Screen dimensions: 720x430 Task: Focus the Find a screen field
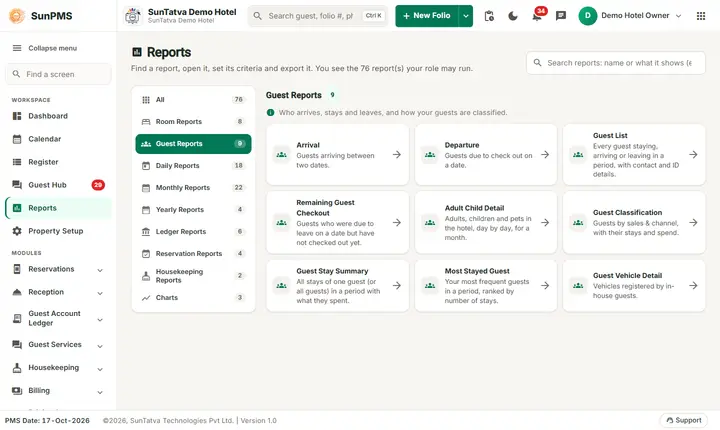58,74
